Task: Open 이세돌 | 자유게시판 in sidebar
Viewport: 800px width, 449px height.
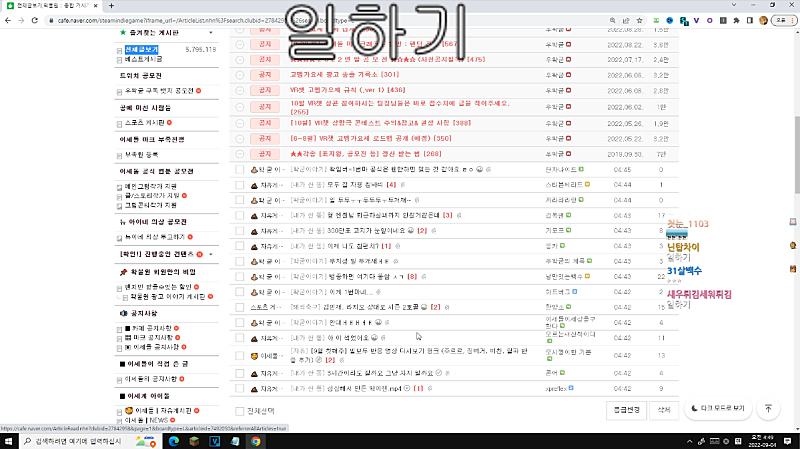Action: [163, 411]
